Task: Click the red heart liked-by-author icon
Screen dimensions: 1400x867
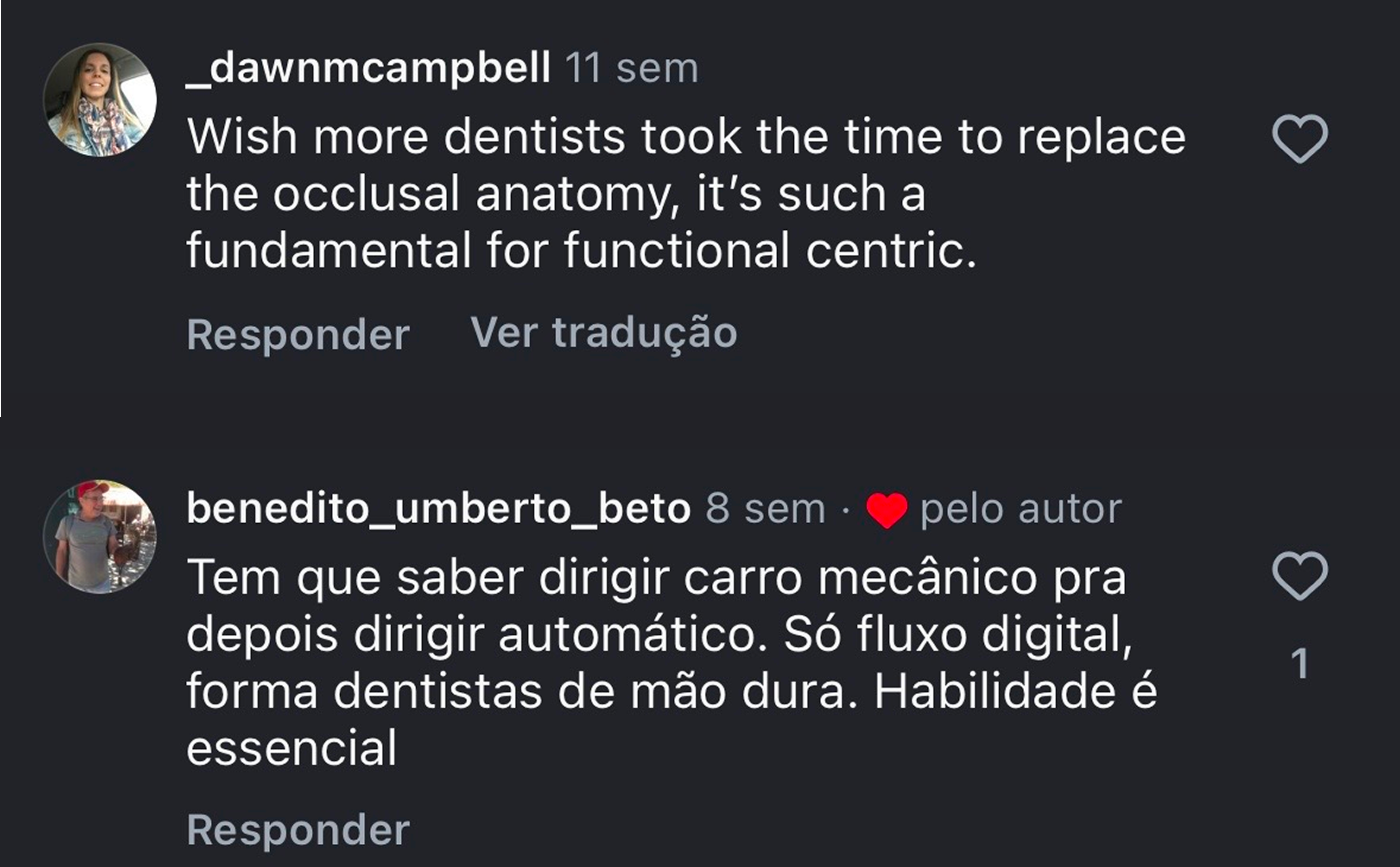Action: 886,510
